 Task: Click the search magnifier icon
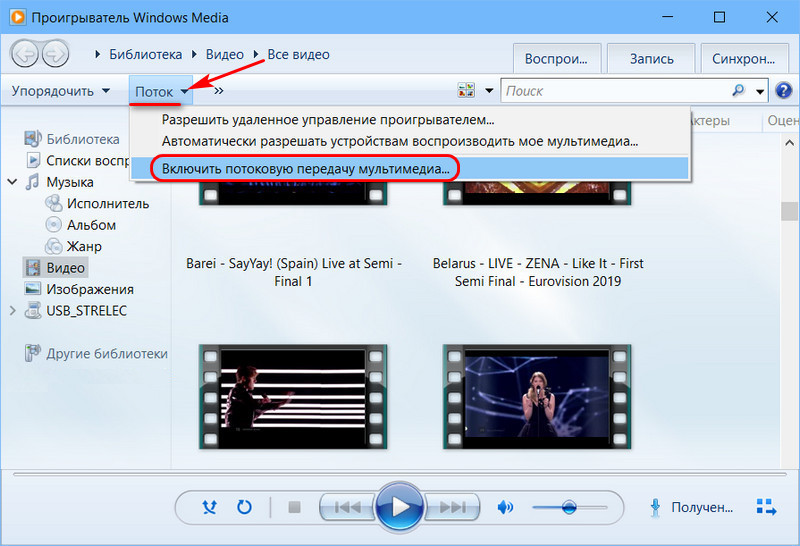pyautogui.click(x=738, y=91)
